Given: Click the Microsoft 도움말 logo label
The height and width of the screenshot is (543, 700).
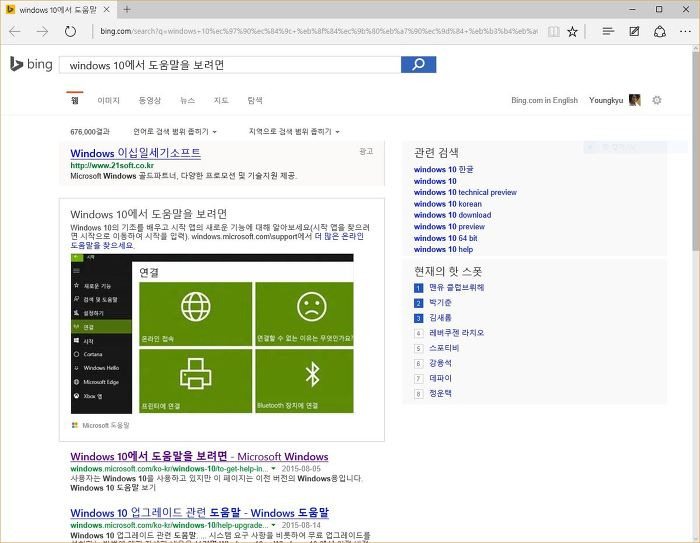Looking at the screenshot, I should click(x=100, y=425).
